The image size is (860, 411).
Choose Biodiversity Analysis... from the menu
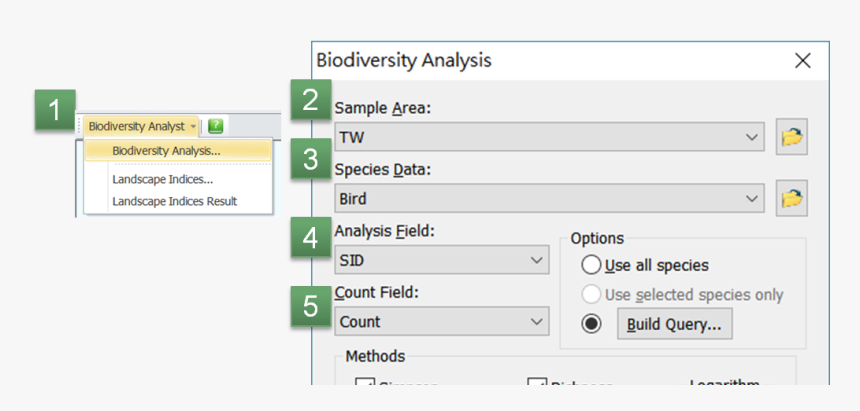pos(167,151)
